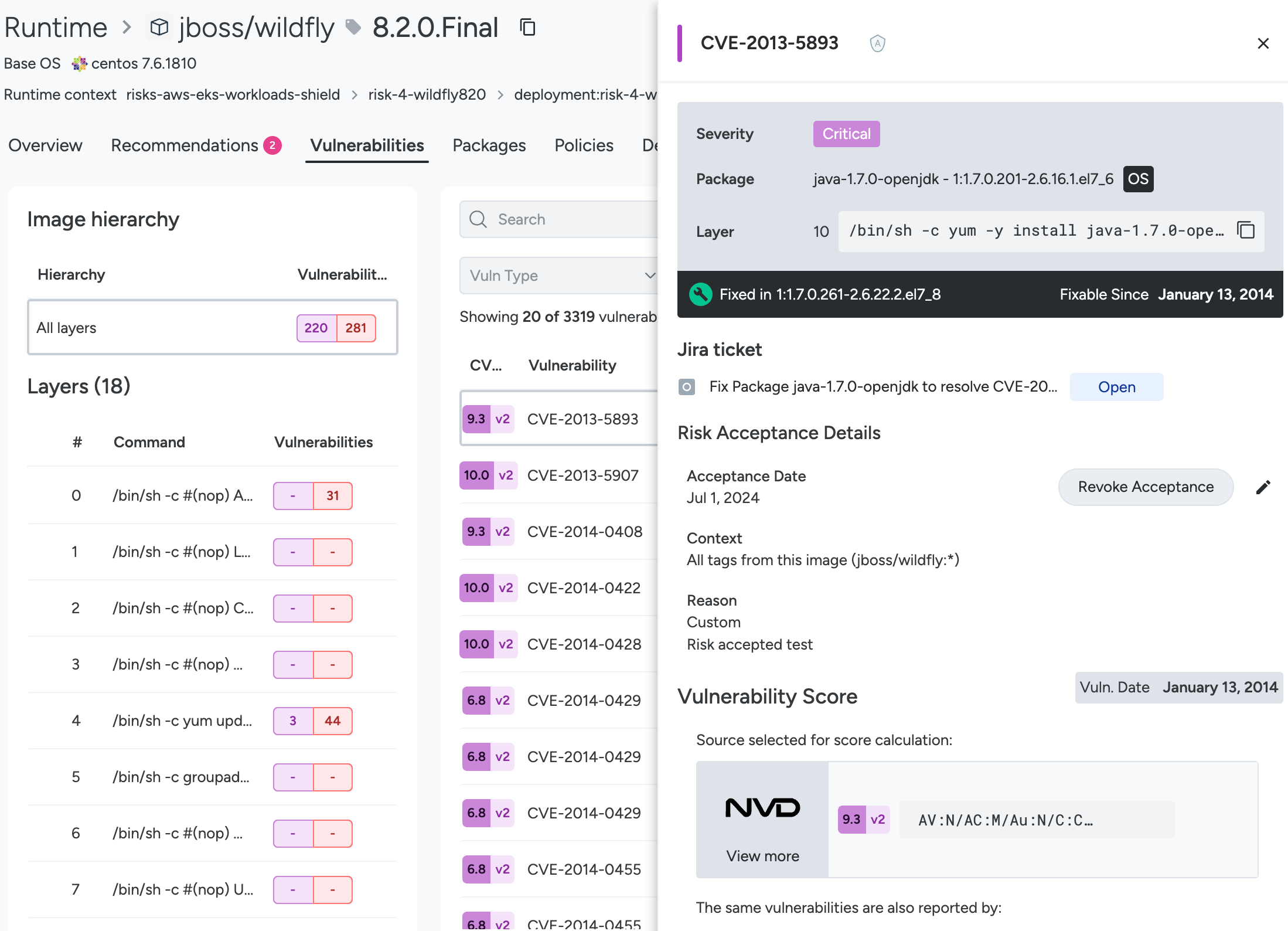Edit risk acceptance with pencil icon
The image size is (1288, 931).
click(1263, 487)
